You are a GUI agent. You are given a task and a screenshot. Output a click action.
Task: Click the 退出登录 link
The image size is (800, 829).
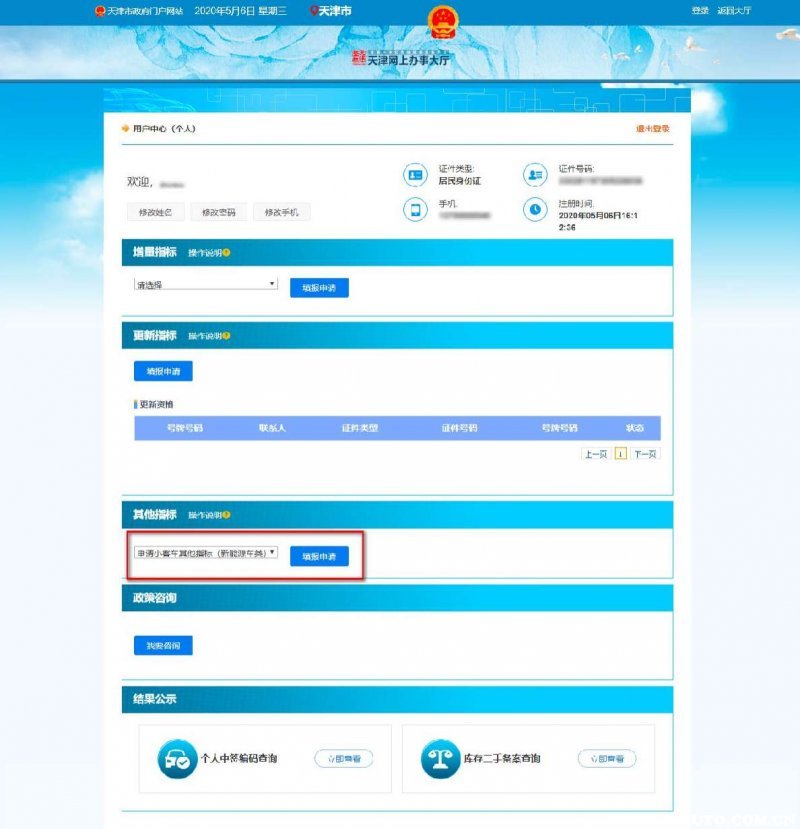pos(653,129)
